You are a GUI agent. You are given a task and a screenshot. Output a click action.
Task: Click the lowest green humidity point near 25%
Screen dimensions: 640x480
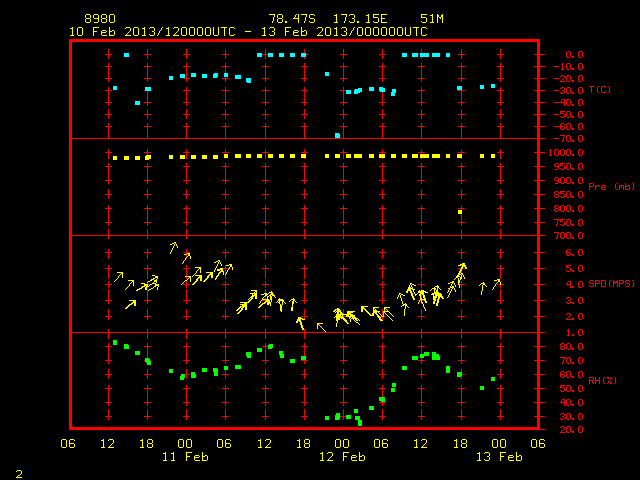[x=360, y=423]
